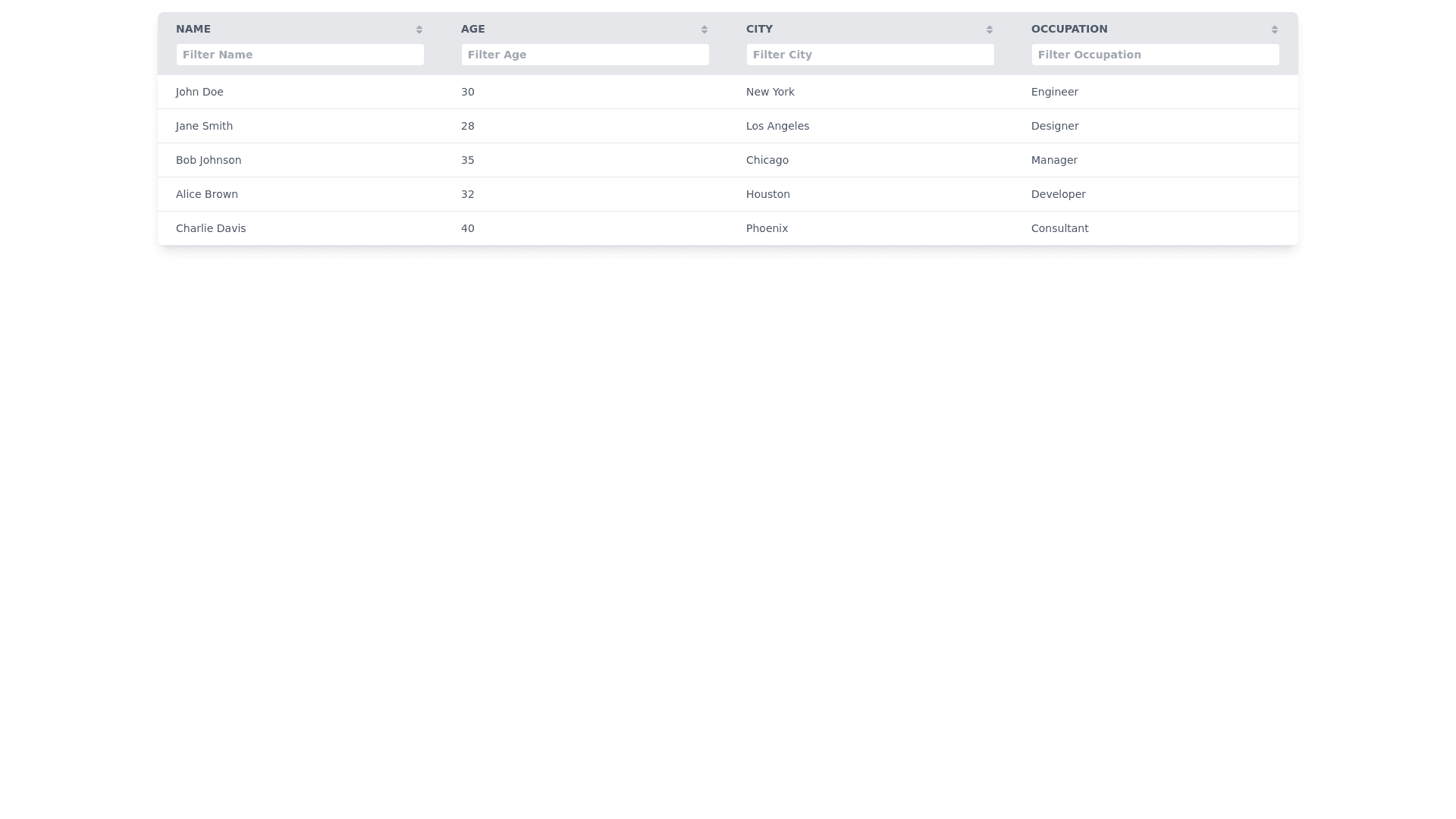
Task: Sort by the AGE header label
Action: (x=473, y=29)
